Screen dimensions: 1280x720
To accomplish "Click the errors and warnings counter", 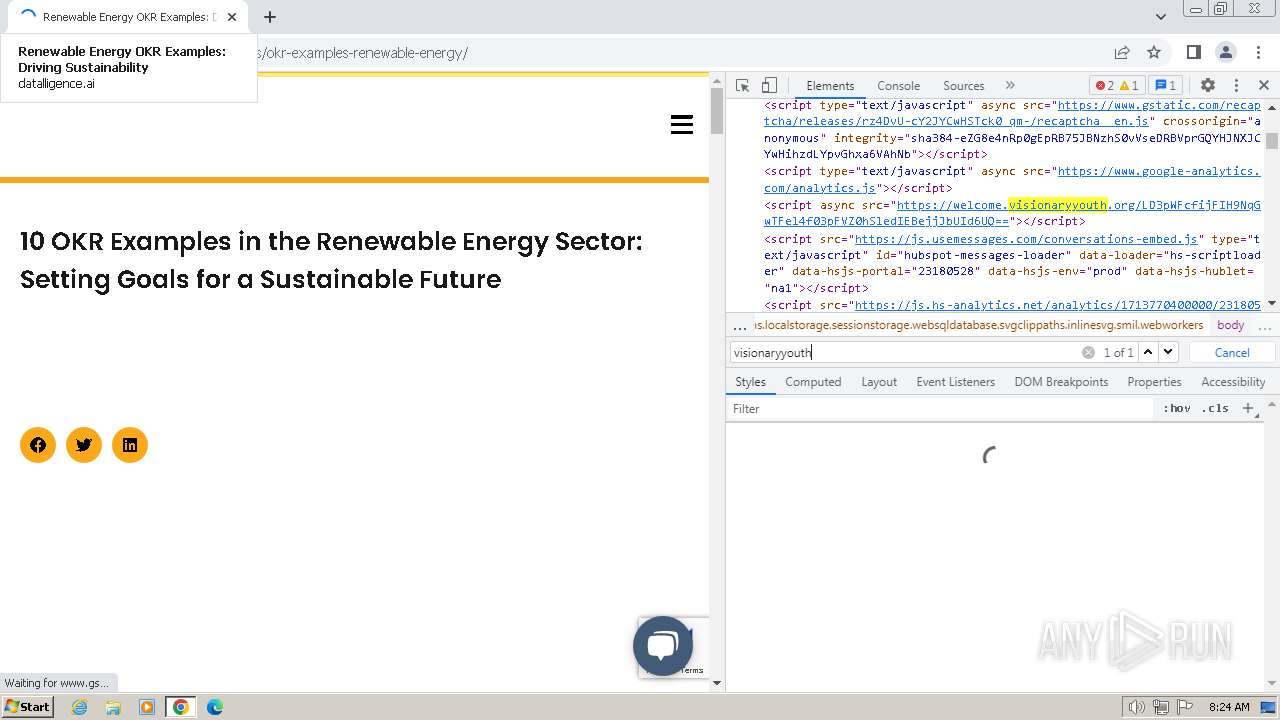I will 1117,86.
